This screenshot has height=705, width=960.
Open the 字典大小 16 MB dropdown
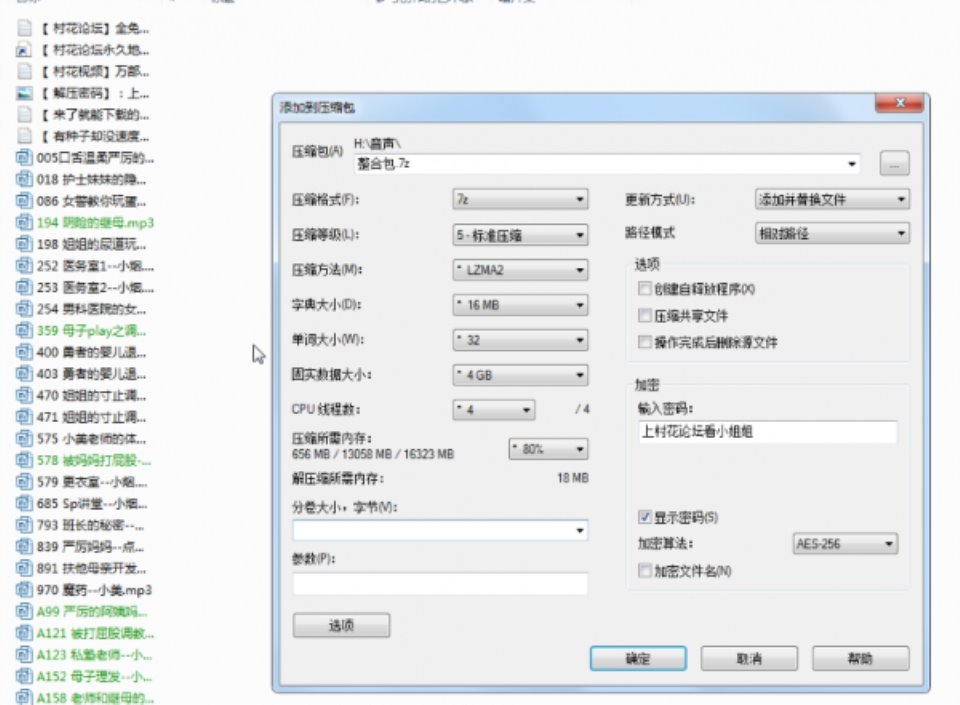(x=520, y=305)
